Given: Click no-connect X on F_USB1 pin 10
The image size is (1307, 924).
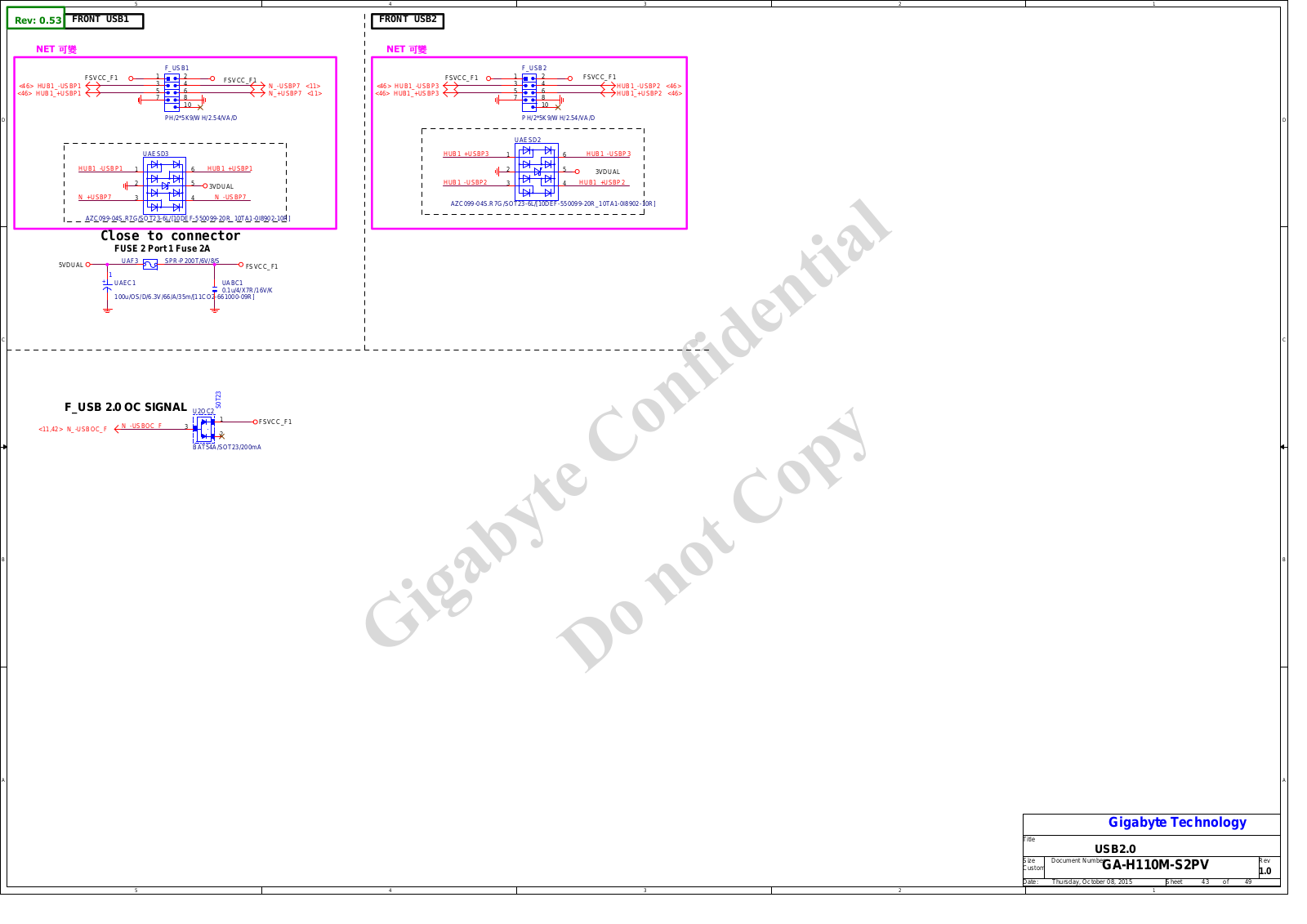Looking at the screenshot, I should (x=200, y=107).
